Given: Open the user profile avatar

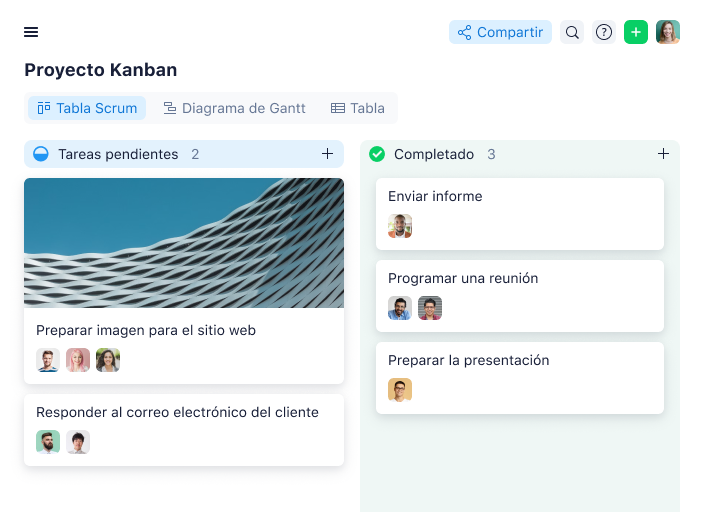Looking at the screenshot, I should (668, 32).
